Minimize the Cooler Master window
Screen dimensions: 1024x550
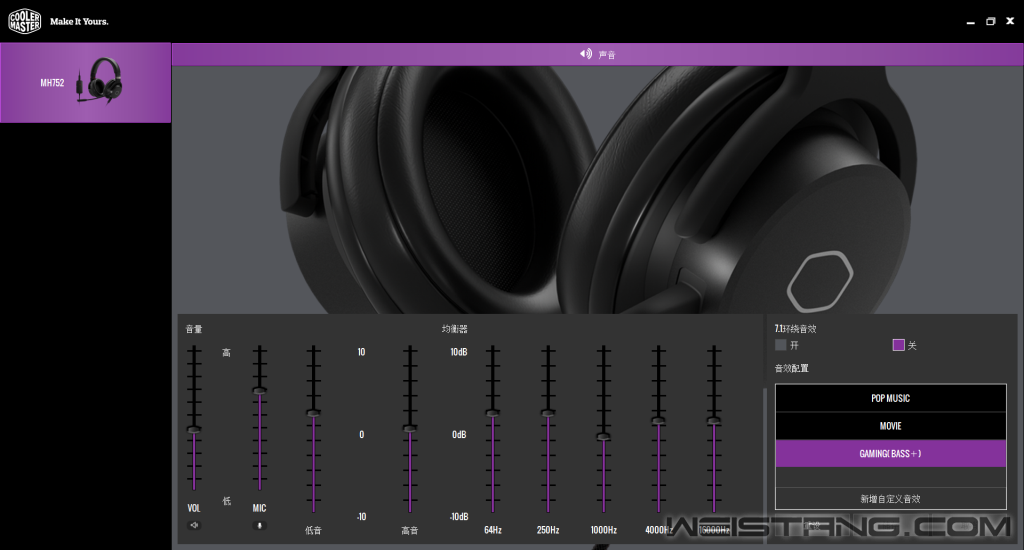pos(970,22)
